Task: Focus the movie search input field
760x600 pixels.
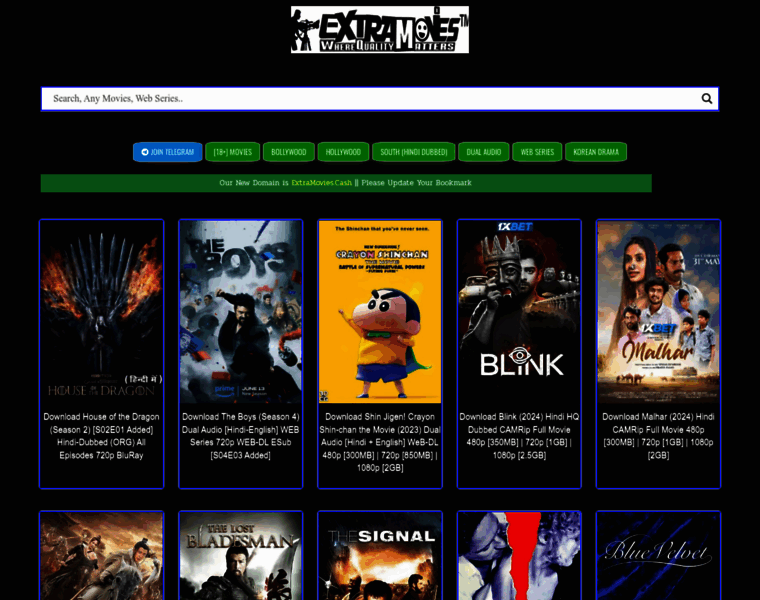Action: (x=380, y=99)
